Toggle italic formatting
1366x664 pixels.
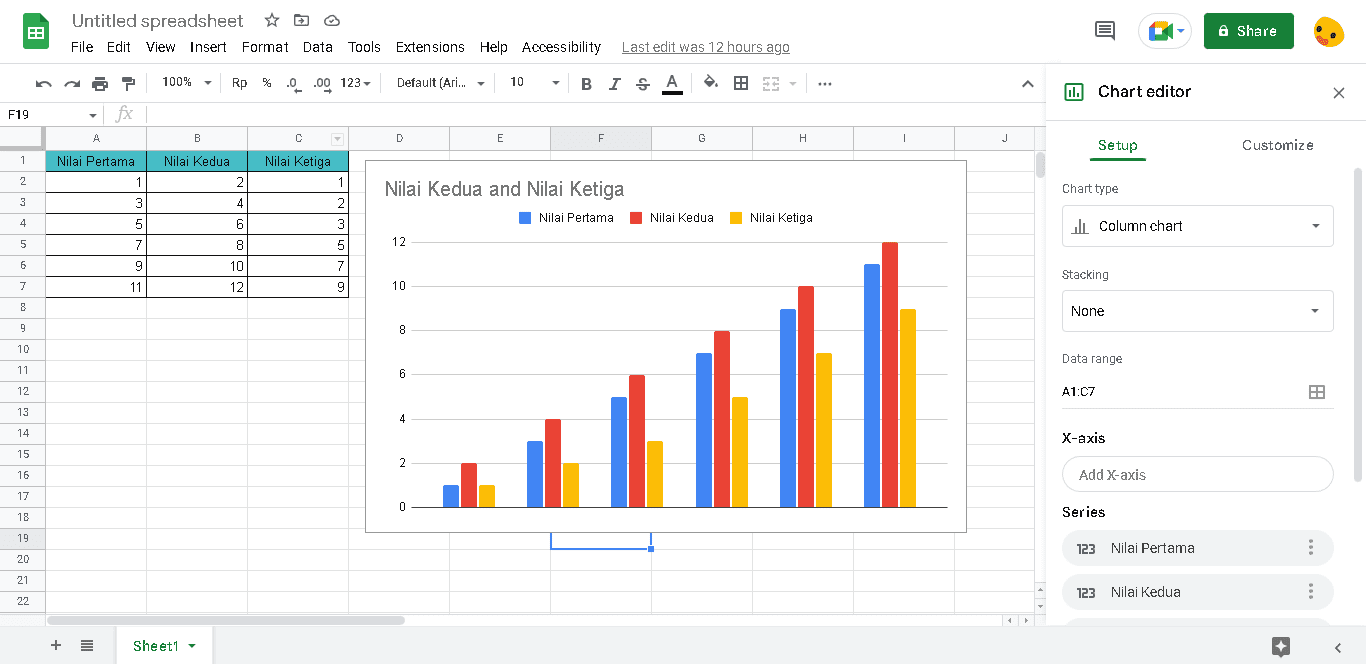click(614, 84)
